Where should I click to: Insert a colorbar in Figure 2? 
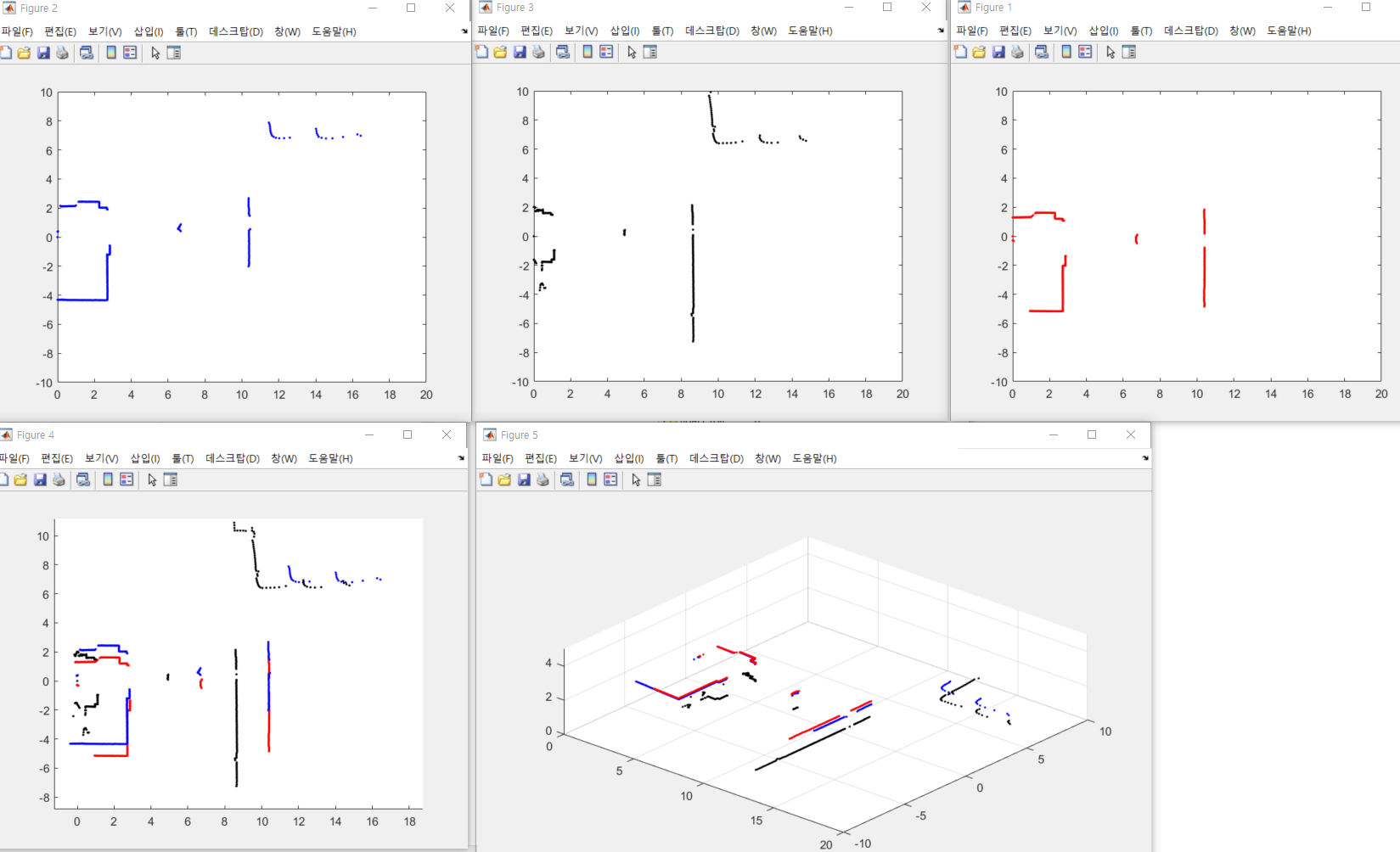point(111,52)
